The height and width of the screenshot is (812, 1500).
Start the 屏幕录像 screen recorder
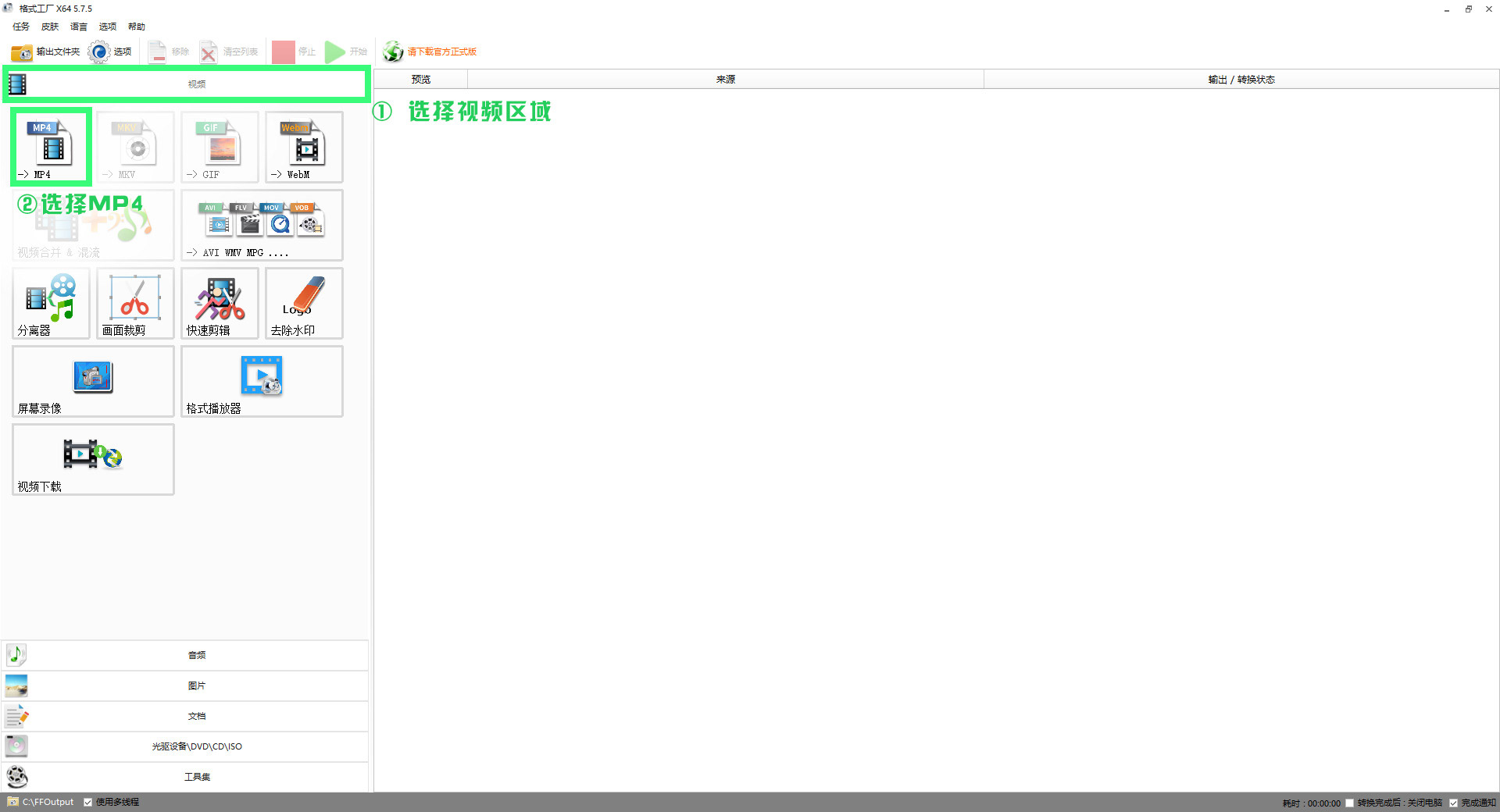tap(93, 381)
